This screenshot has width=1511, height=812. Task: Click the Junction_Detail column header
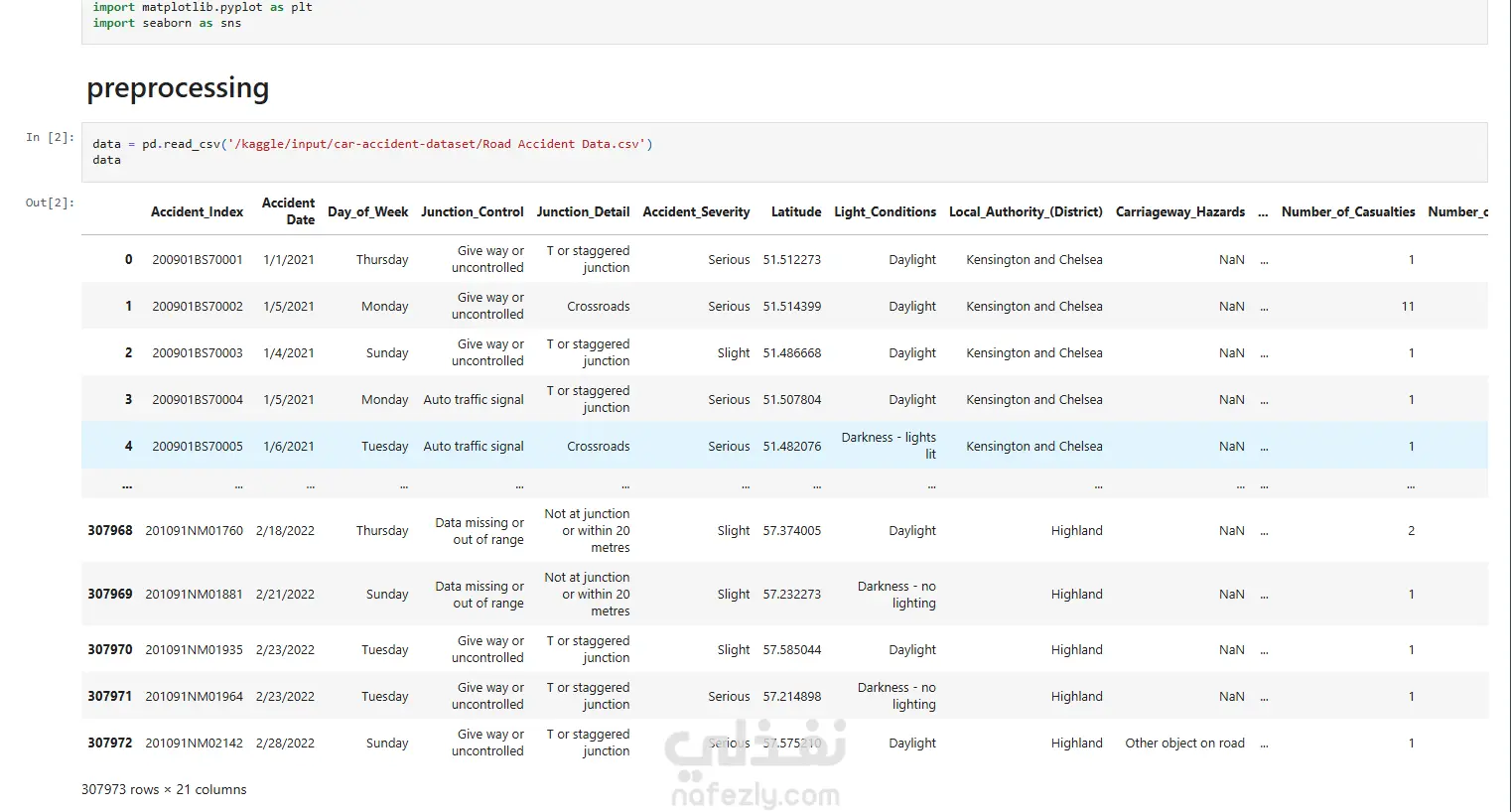pyautogui.click(x=583, y=211)
